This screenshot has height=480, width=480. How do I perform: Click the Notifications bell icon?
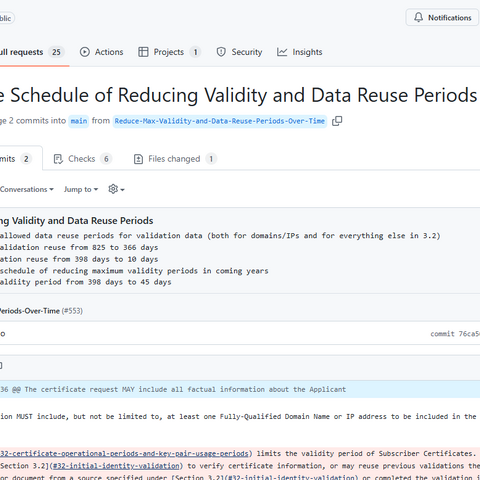click(x=418, y=17)
